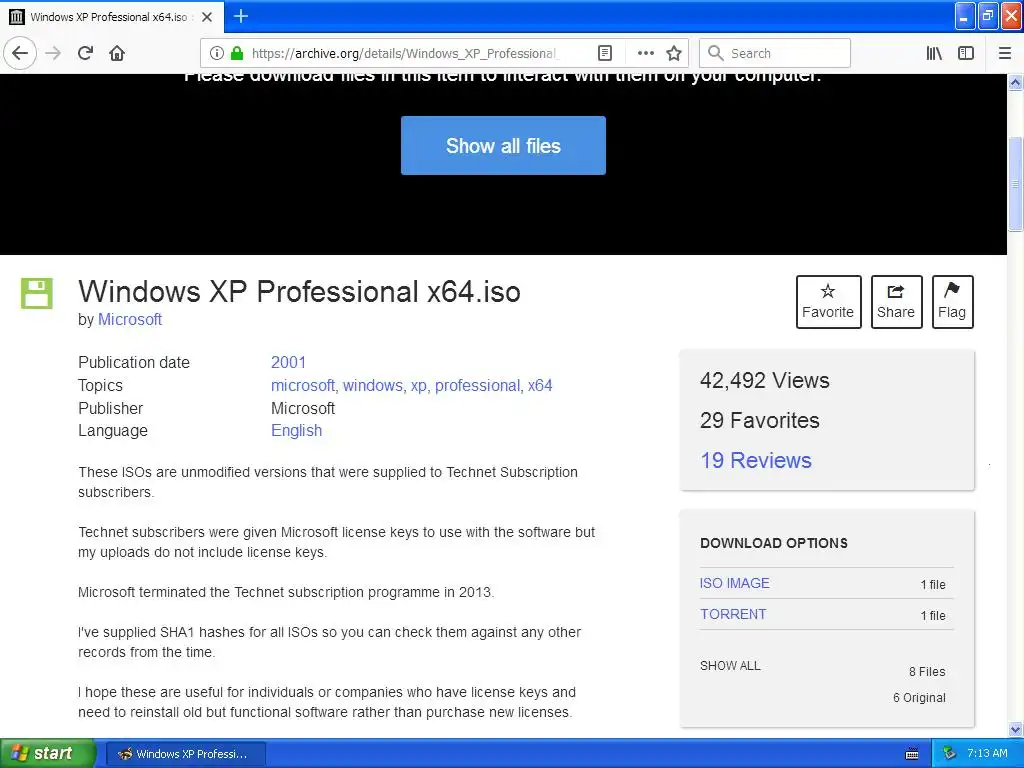Image resolution: width=1024 pixels, height=768 pixels.
Task: Open the x64 topic link
Action: (540, 385)
